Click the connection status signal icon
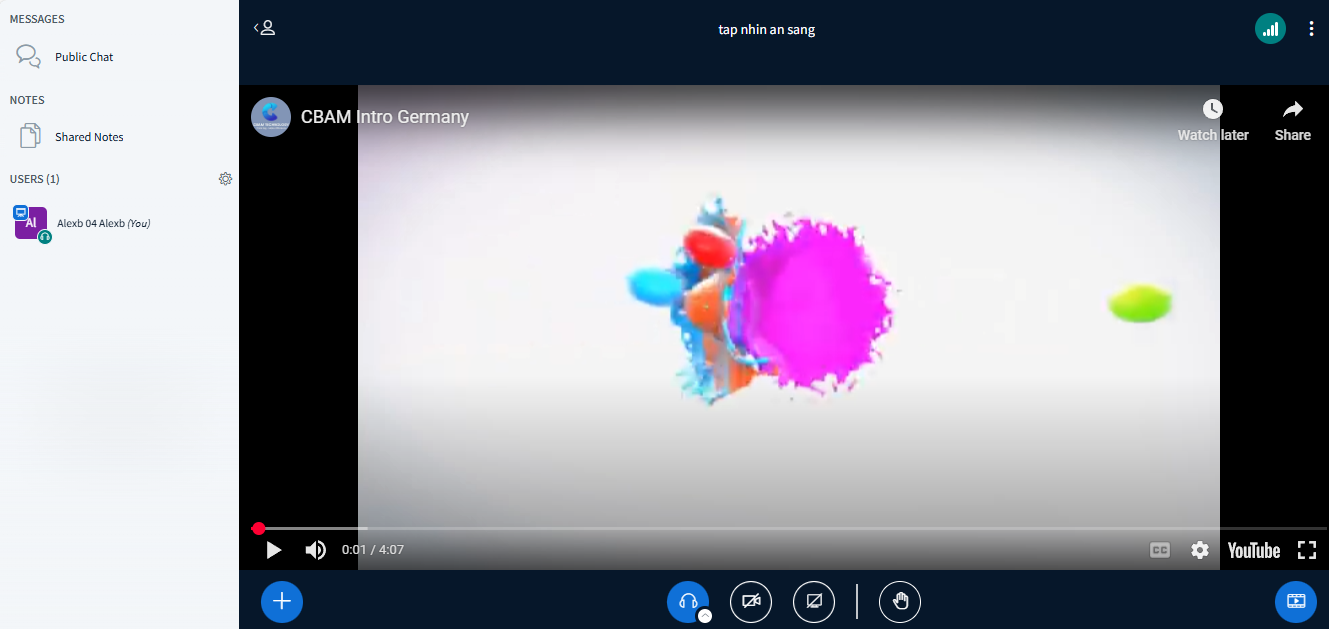 point(1270,29)
